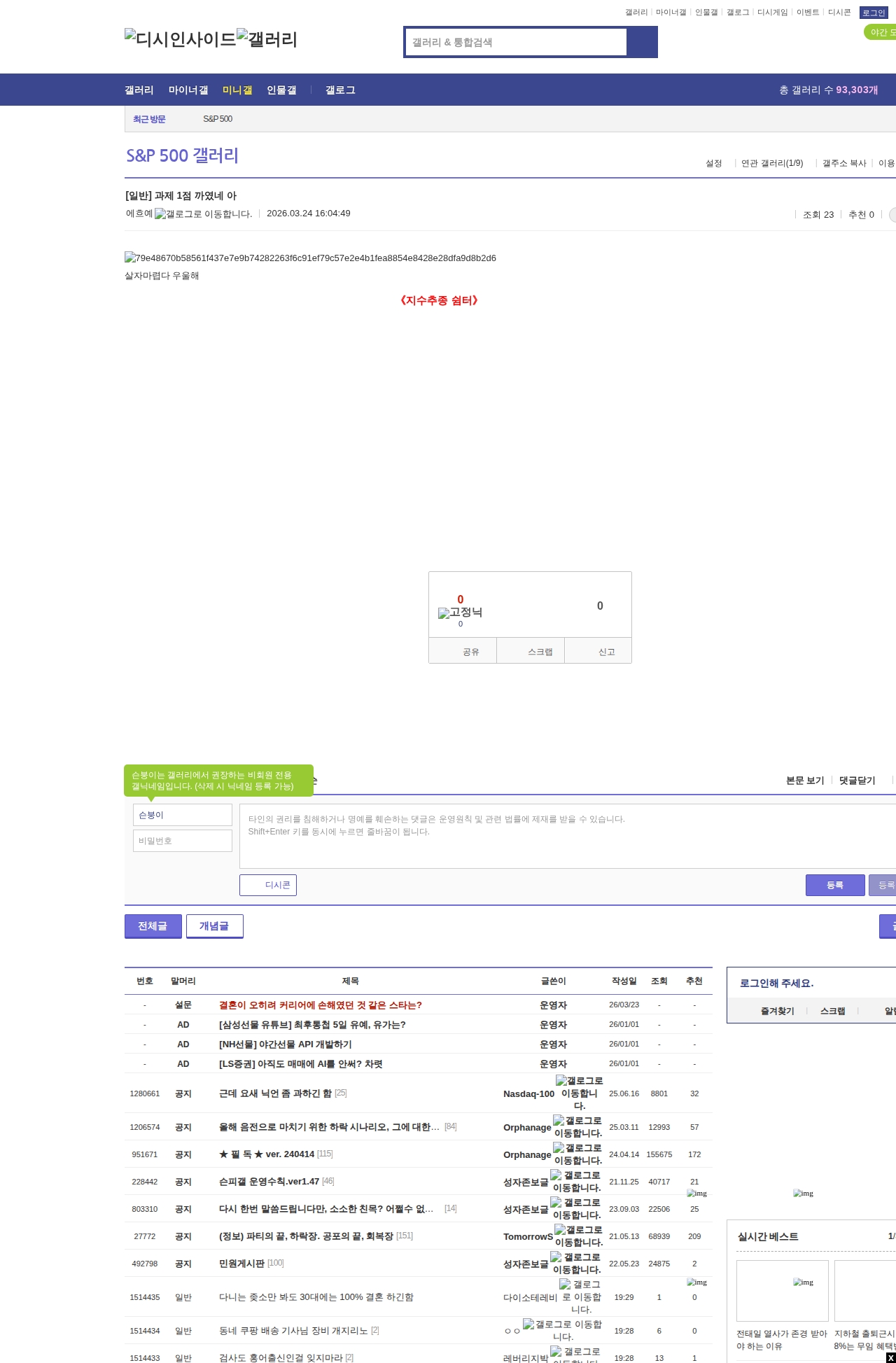
Task: Click the 로그인 button at the top
Action: 874,13
